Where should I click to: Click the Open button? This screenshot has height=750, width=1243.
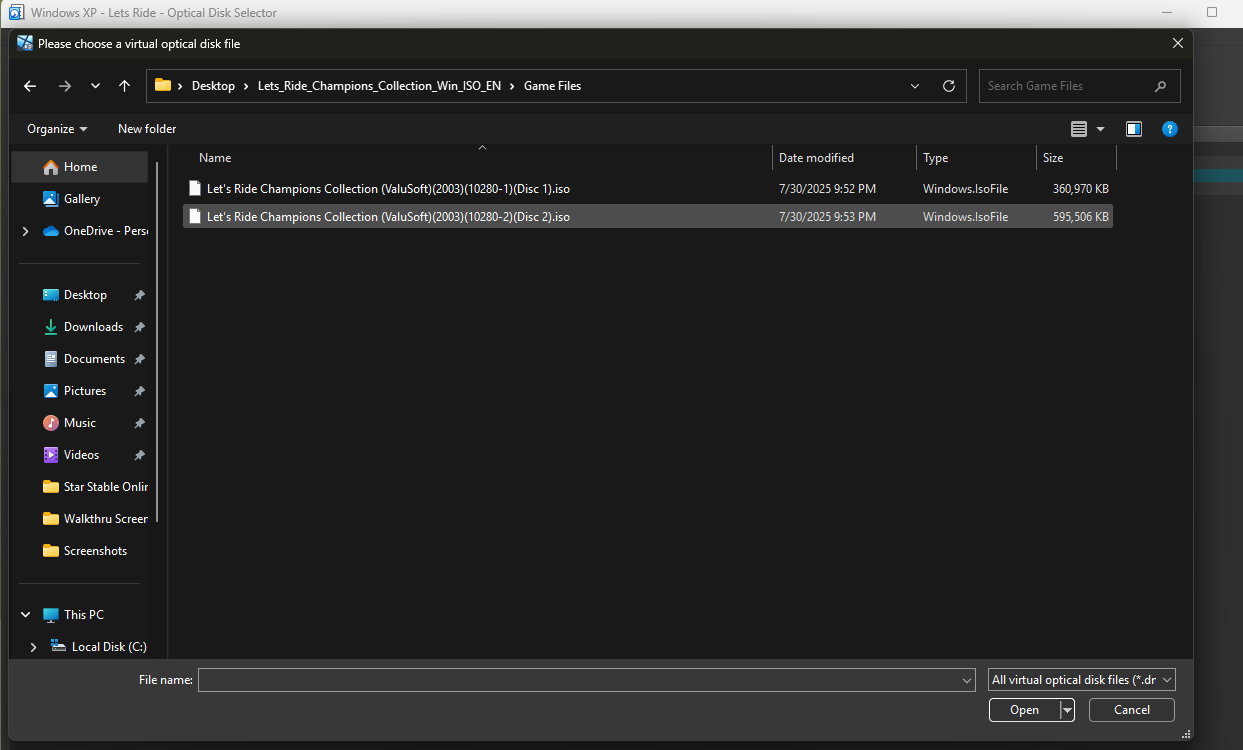tap(1024, 710)
